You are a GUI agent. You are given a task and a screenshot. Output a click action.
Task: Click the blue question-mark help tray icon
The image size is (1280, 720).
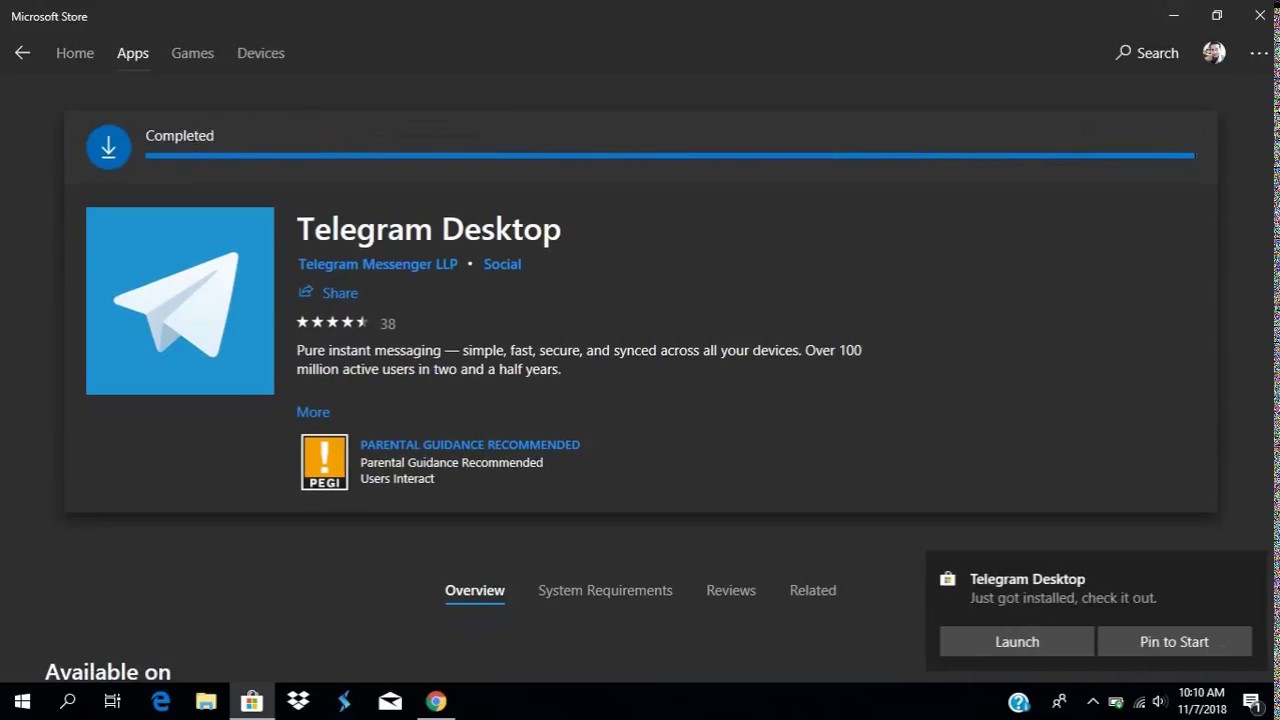pos(1019,702)
